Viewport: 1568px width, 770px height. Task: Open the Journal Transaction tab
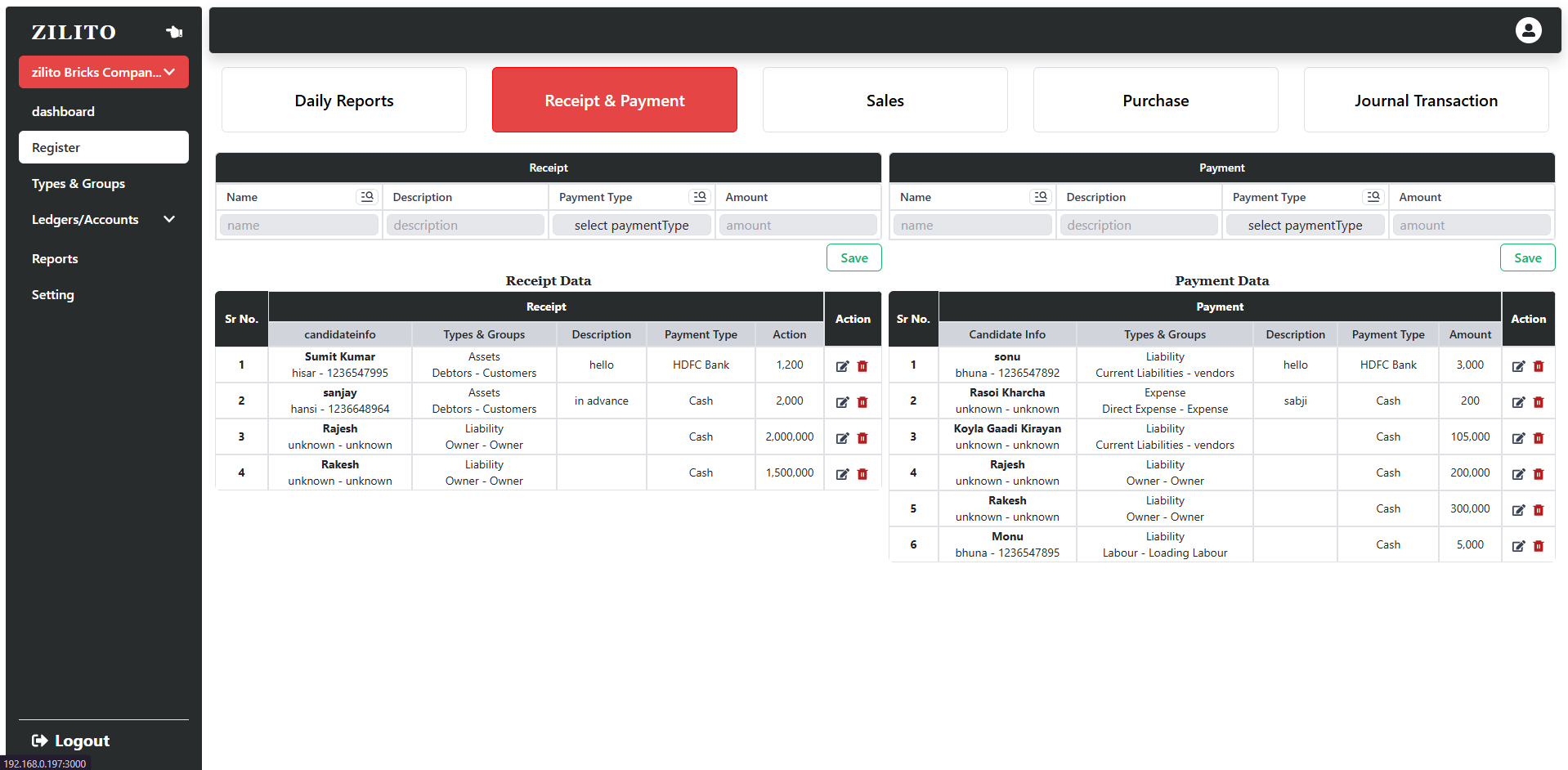click(x=1426, y=101)
